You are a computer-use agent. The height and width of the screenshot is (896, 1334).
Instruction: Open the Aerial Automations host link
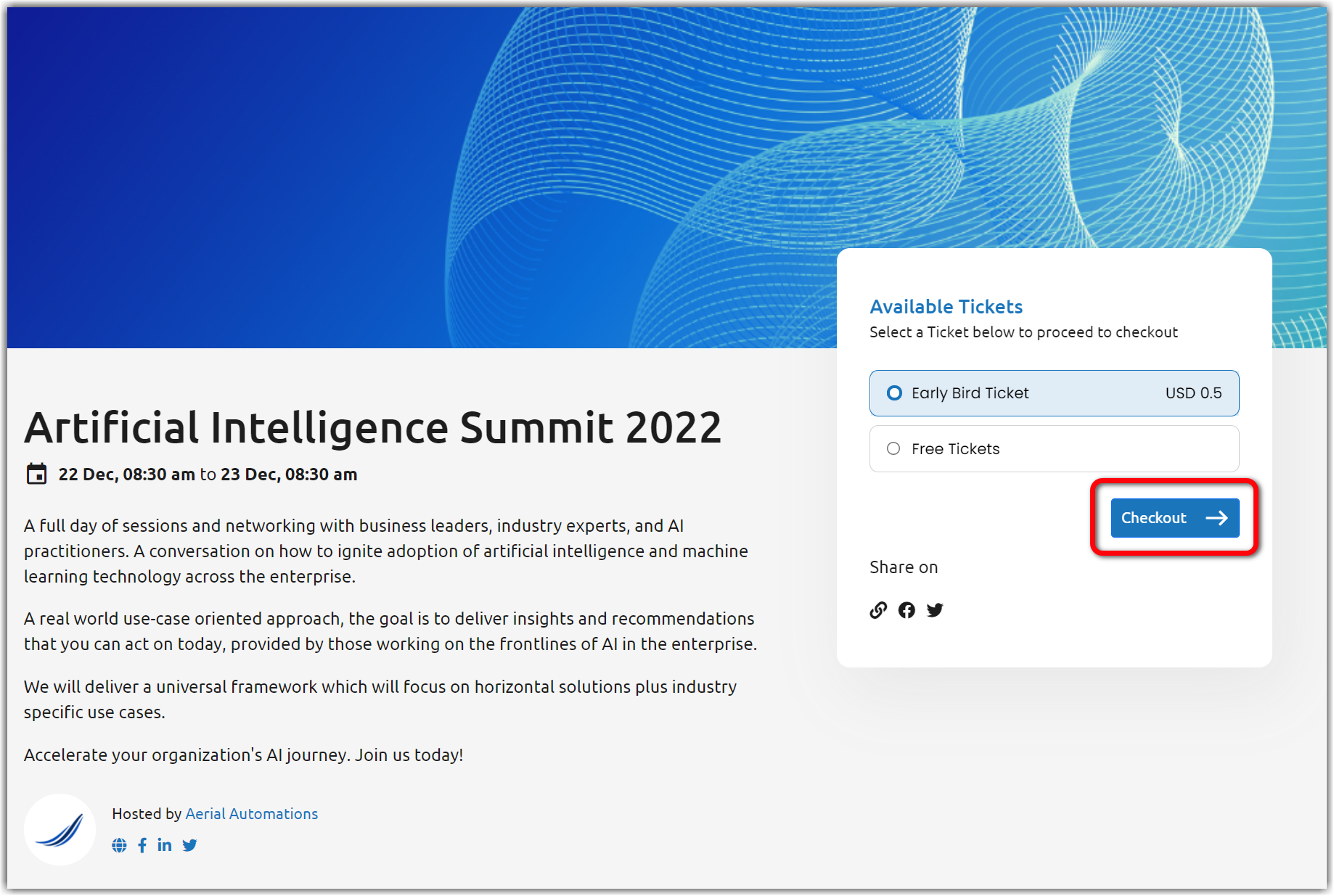click(x=251, y=814)
